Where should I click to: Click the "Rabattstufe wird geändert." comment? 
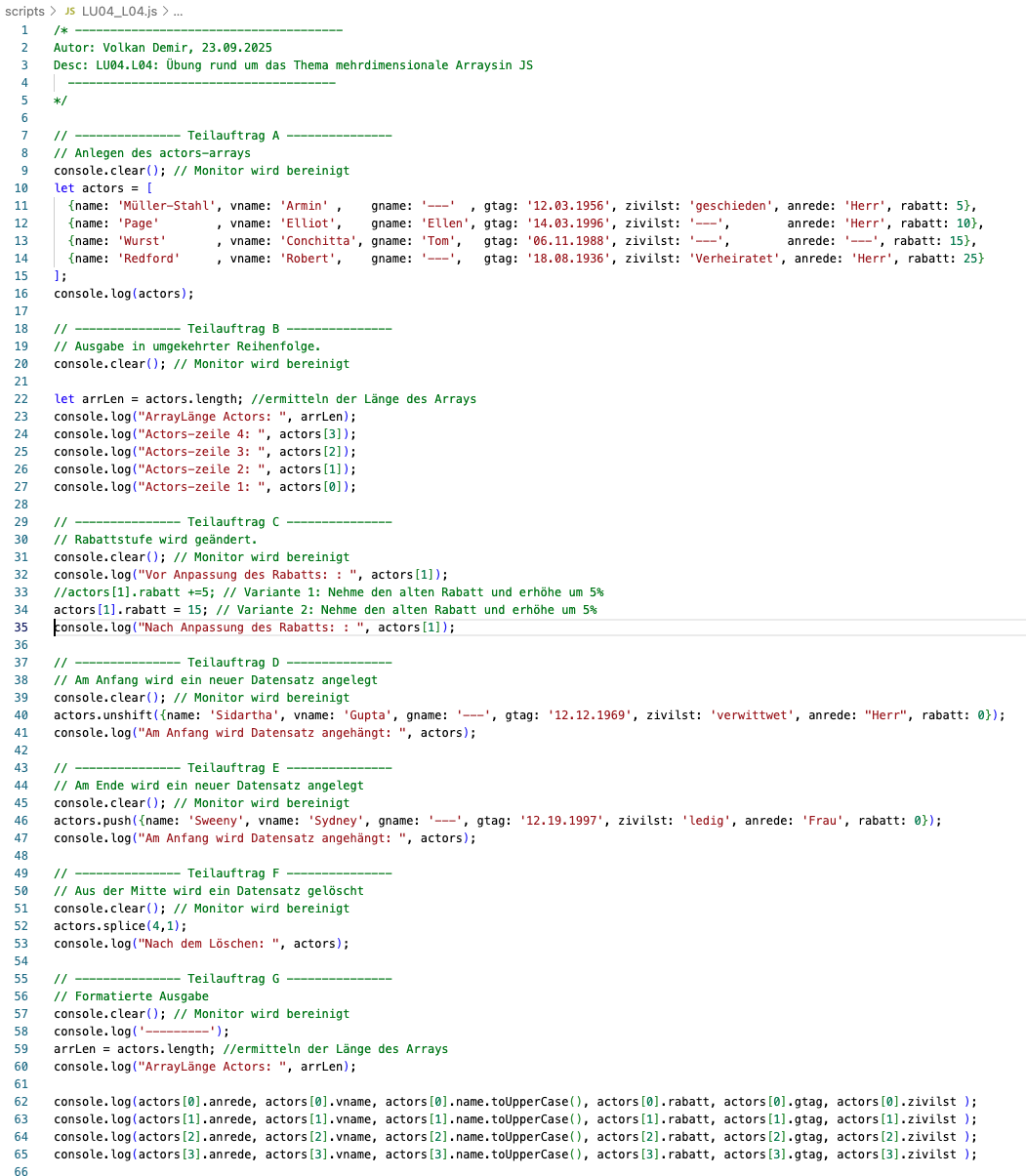click(155, 540)
